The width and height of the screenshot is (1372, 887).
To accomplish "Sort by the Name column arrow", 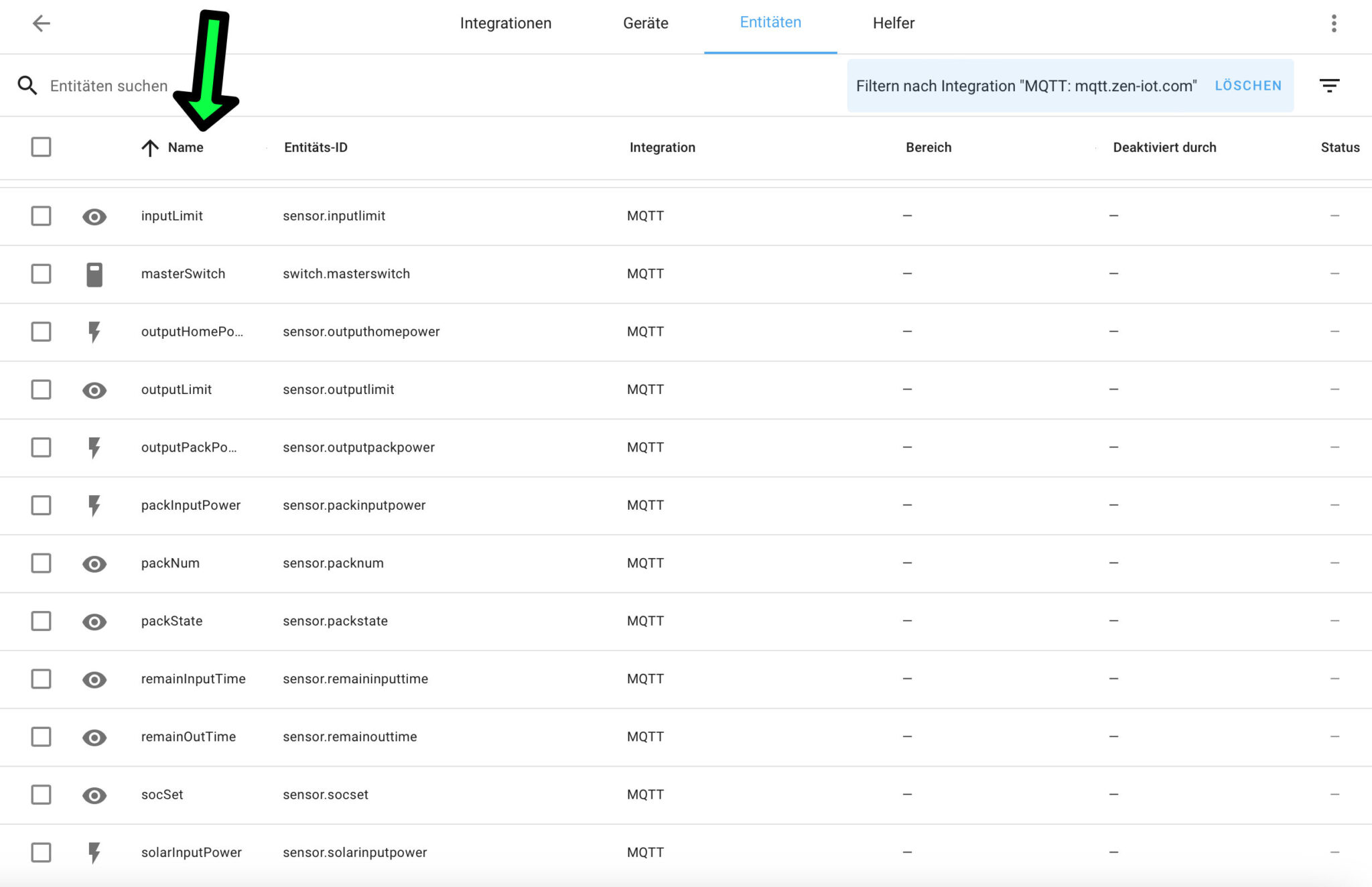I will tap(150, 148).
